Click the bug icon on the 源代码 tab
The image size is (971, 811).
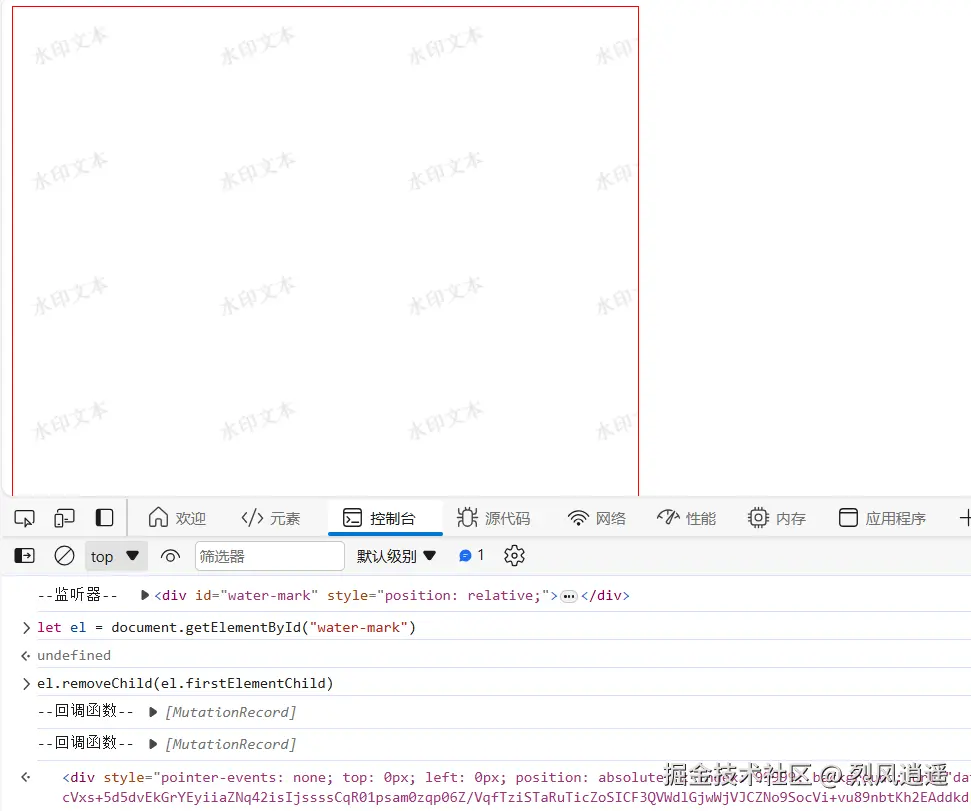pos(468,517)
